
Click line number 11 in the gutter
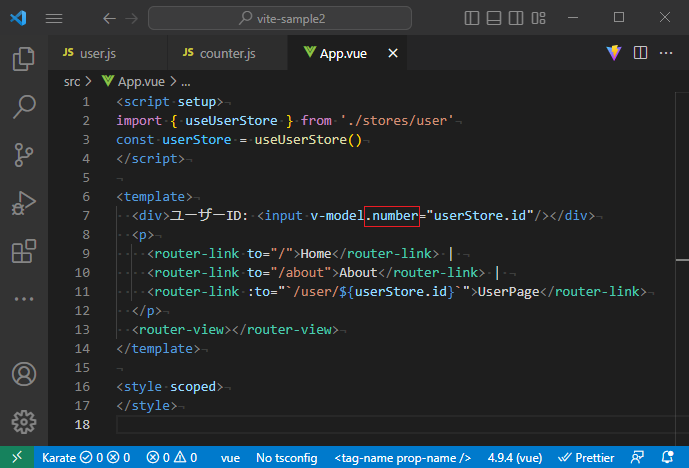pos(82,292)
